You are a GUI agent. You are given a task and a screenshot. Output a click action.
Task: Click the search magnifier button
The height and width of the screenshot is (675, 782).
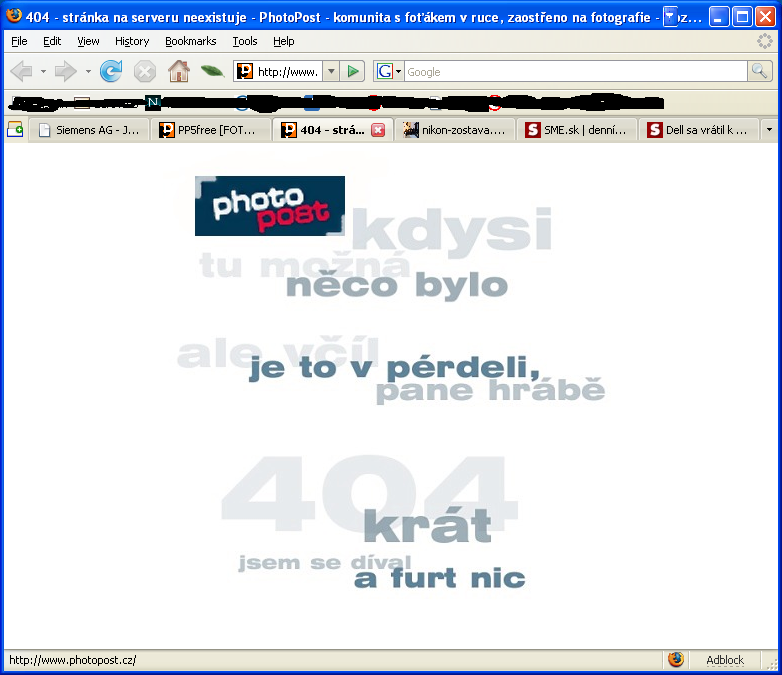760,71
